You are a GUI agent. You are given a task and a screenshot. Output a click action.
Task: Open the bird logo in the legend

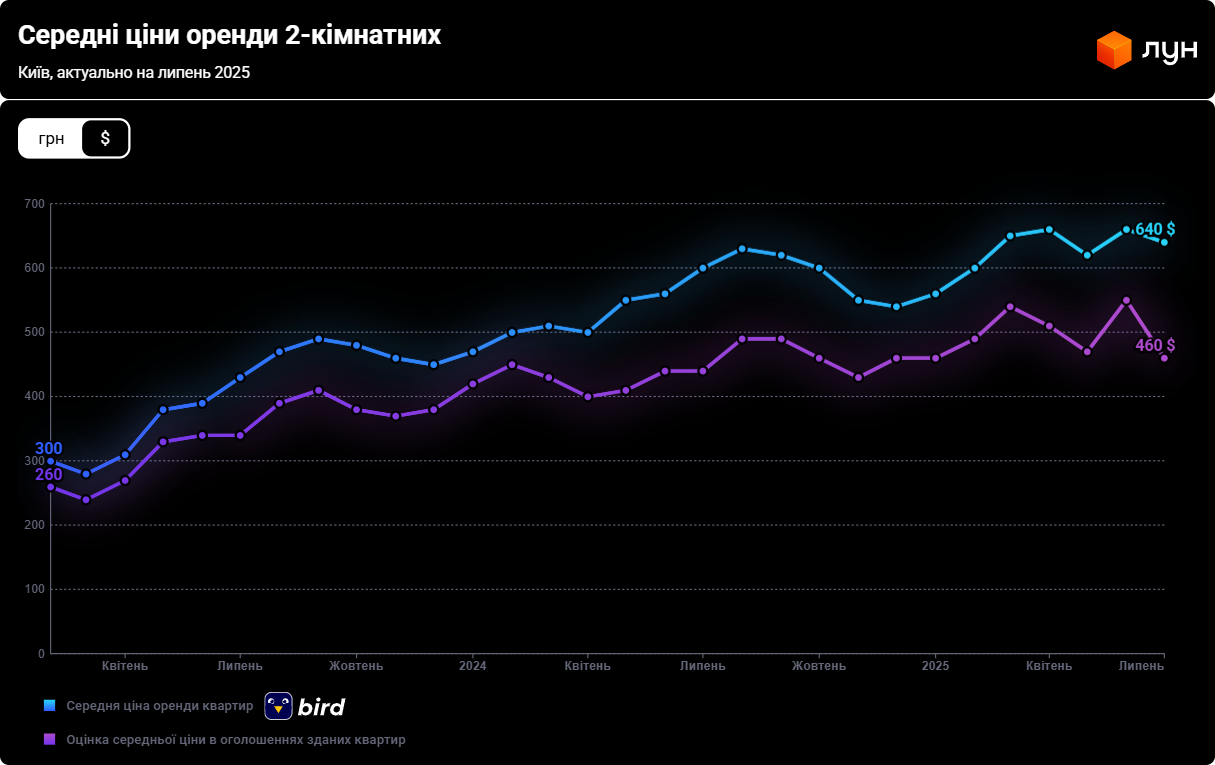(x=305, y=706)
